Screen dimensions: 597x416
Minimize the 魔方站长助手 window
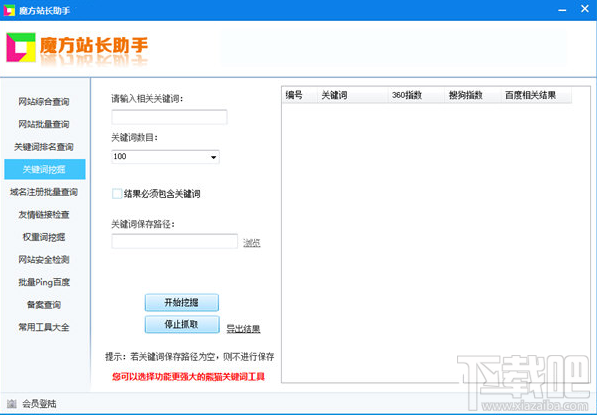pos(562,10)
